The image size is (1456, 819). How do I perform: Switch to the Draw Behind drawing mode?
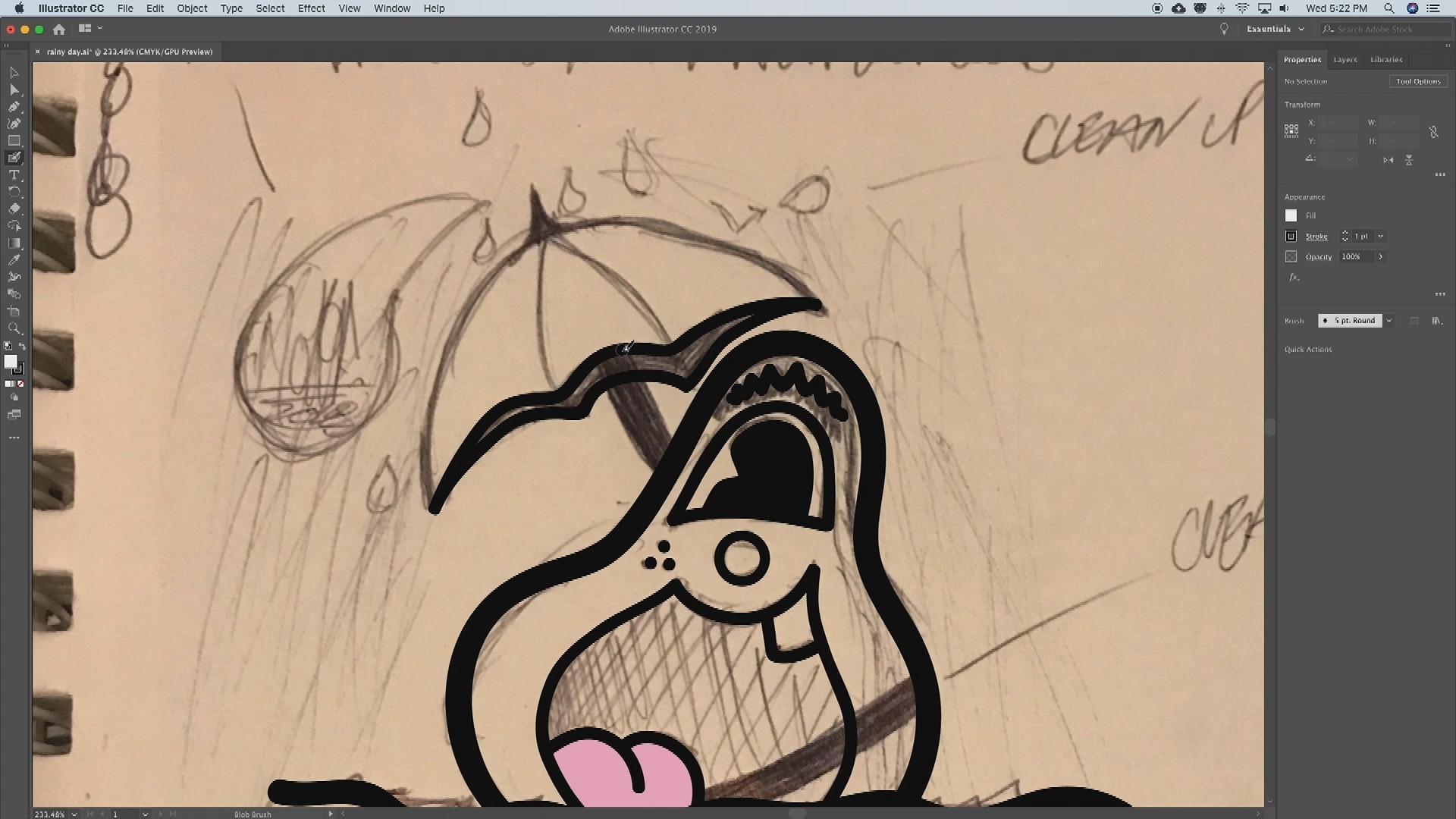(14, 397)
